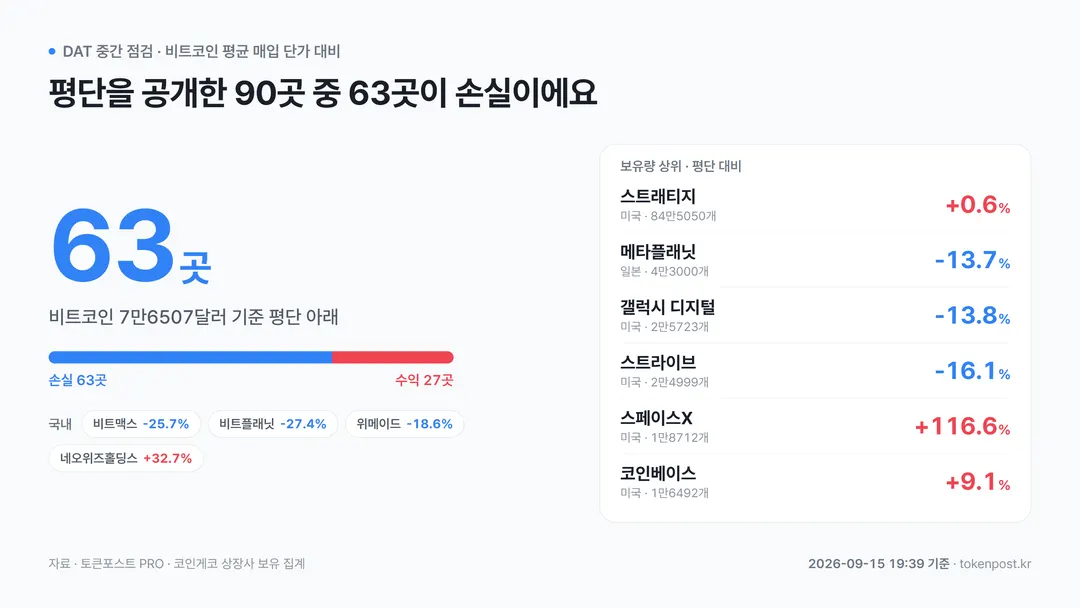Click the tokenpost.kr link in footer
The image size is (1080, 608).
995,564
